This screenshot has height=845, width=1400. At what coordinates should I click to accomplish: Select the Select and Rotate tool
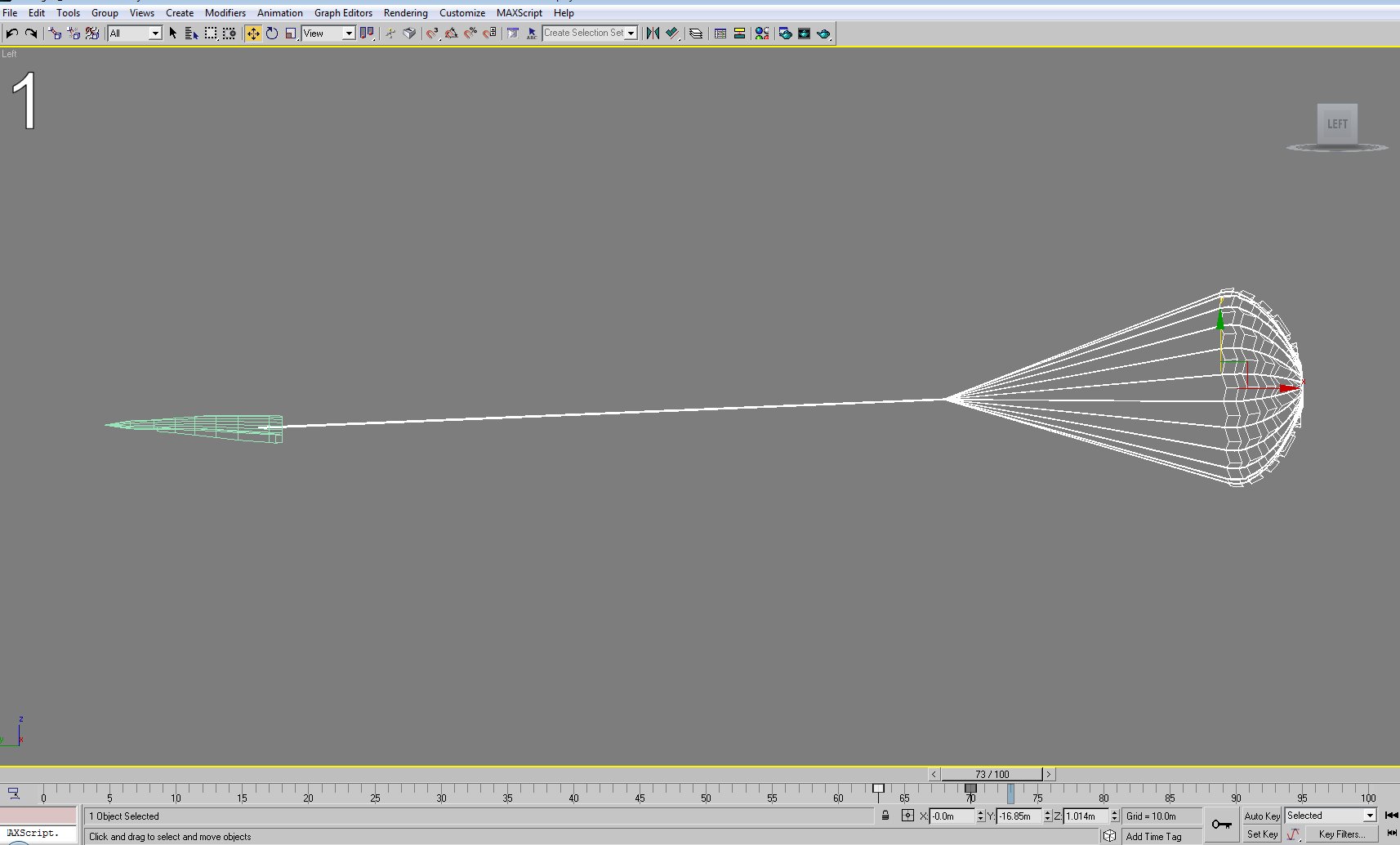click(x=272, y=34)
